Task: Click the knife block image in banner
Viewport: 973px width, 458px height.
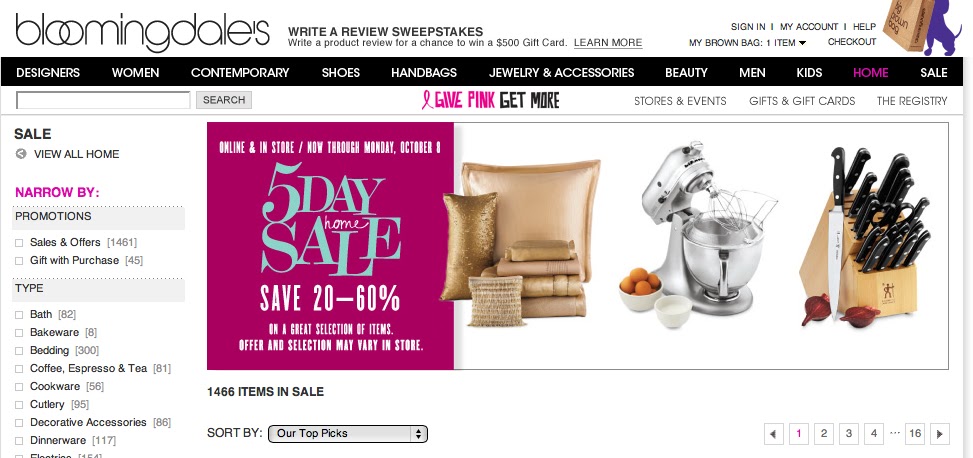Action: [866, 236]
